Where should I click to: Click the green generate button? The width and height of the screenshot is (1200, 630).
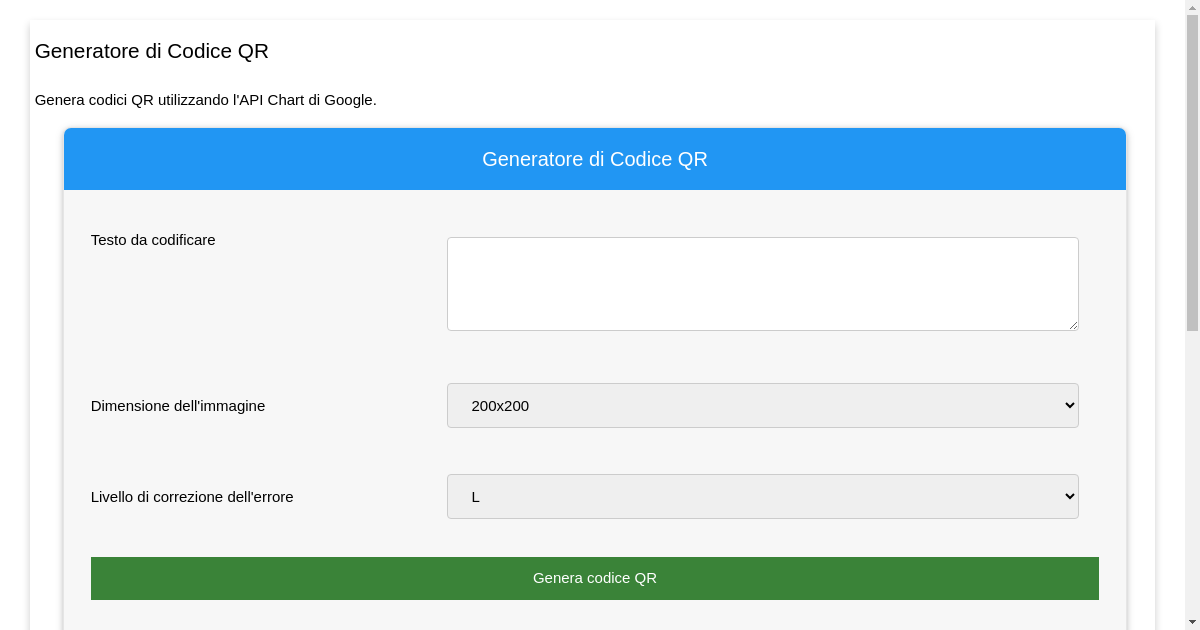(x=594, y=578)
